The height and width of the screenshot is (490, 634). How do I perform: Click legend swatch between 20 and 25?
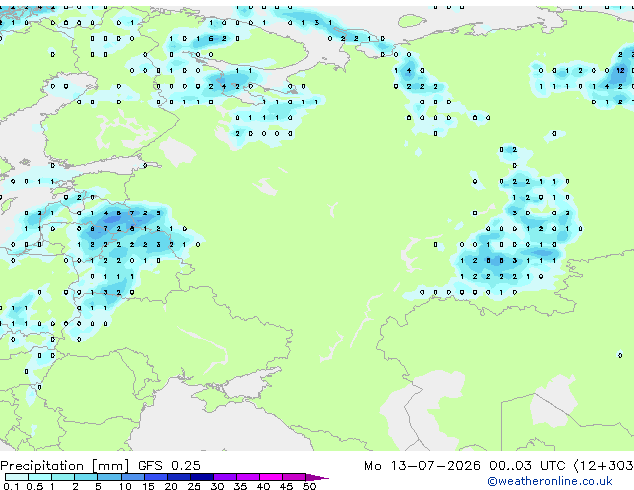point(178,477)
